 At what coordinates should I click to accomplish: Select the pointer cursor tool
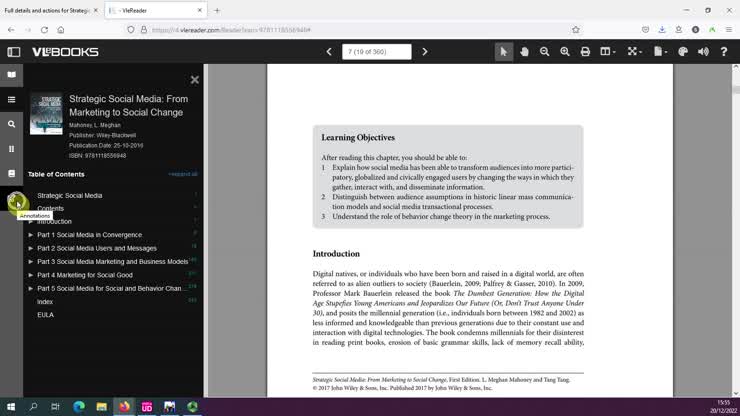pyautogui.click(x=503, y=51)
